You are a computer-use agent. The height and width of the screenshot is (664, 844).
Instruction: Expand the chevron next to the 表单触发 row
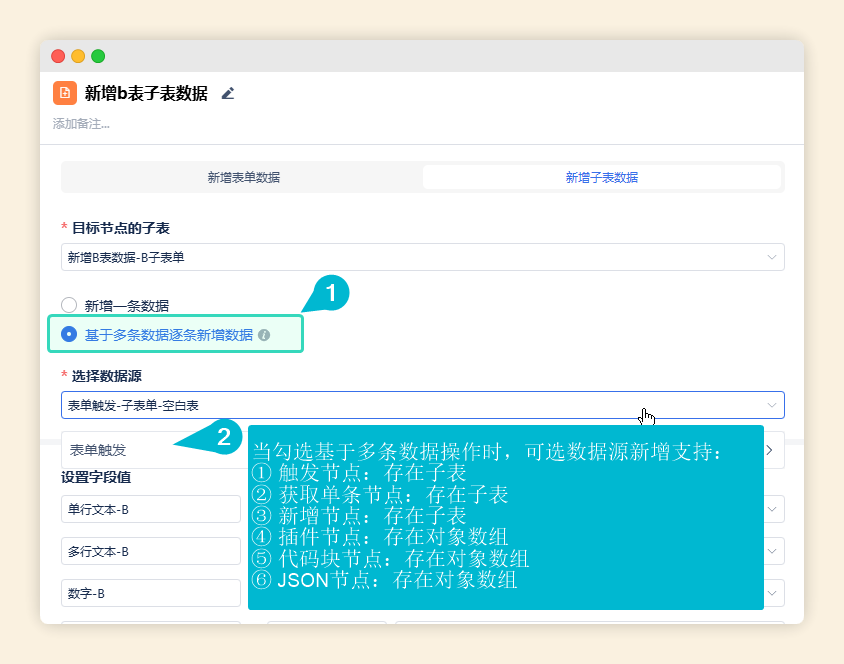click(768, 451)
